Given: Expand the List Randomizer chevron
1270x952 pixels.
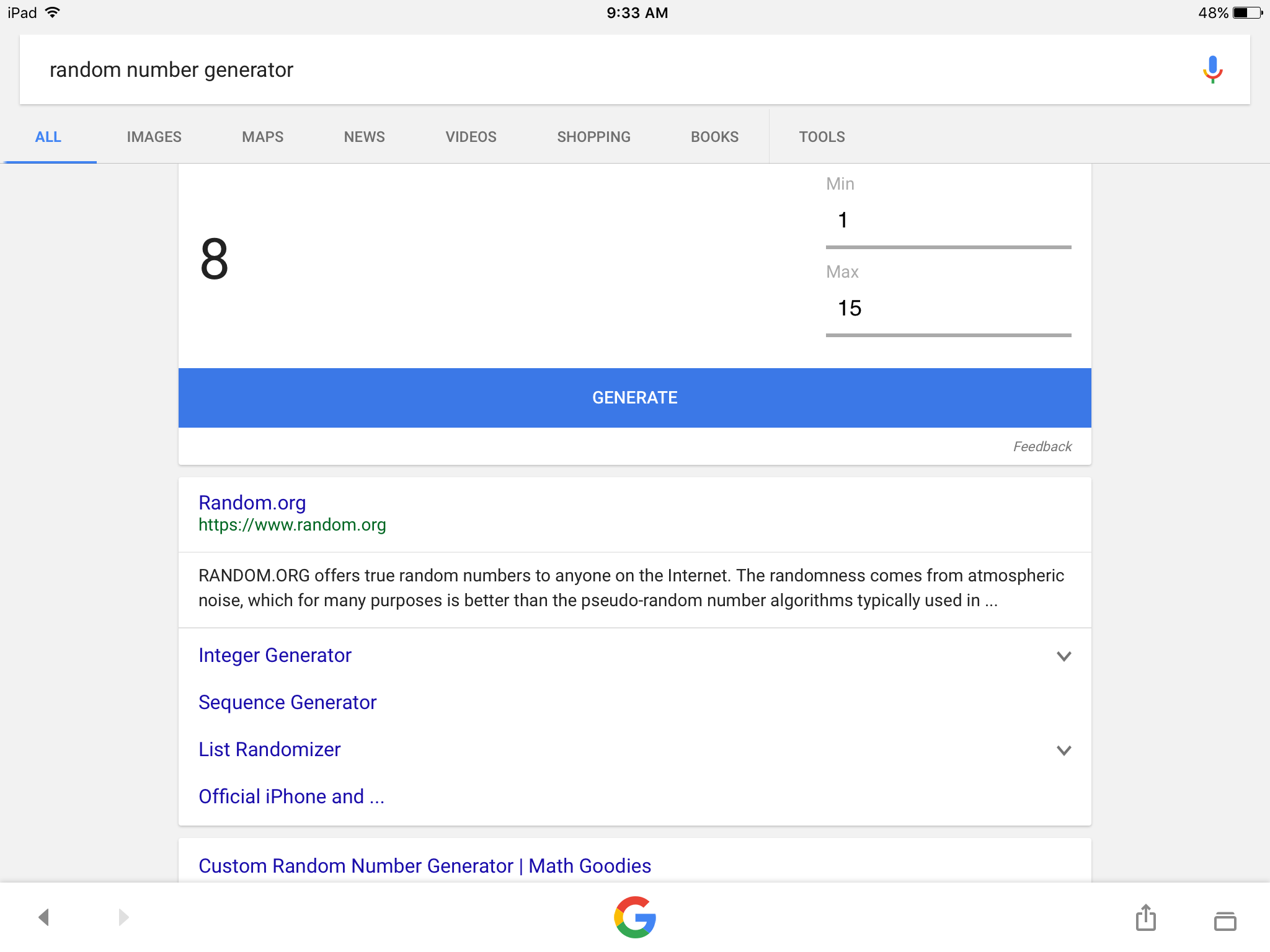Looking at the screenshot, I should click(1064, 750).
